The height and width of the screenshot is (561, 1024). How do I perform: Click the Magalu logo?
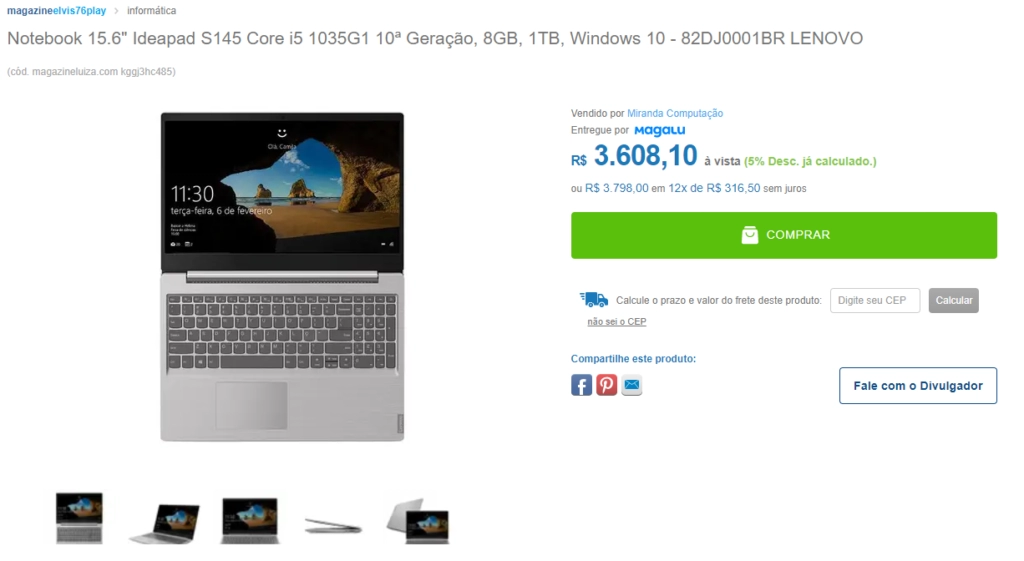(x=660, y=131)
